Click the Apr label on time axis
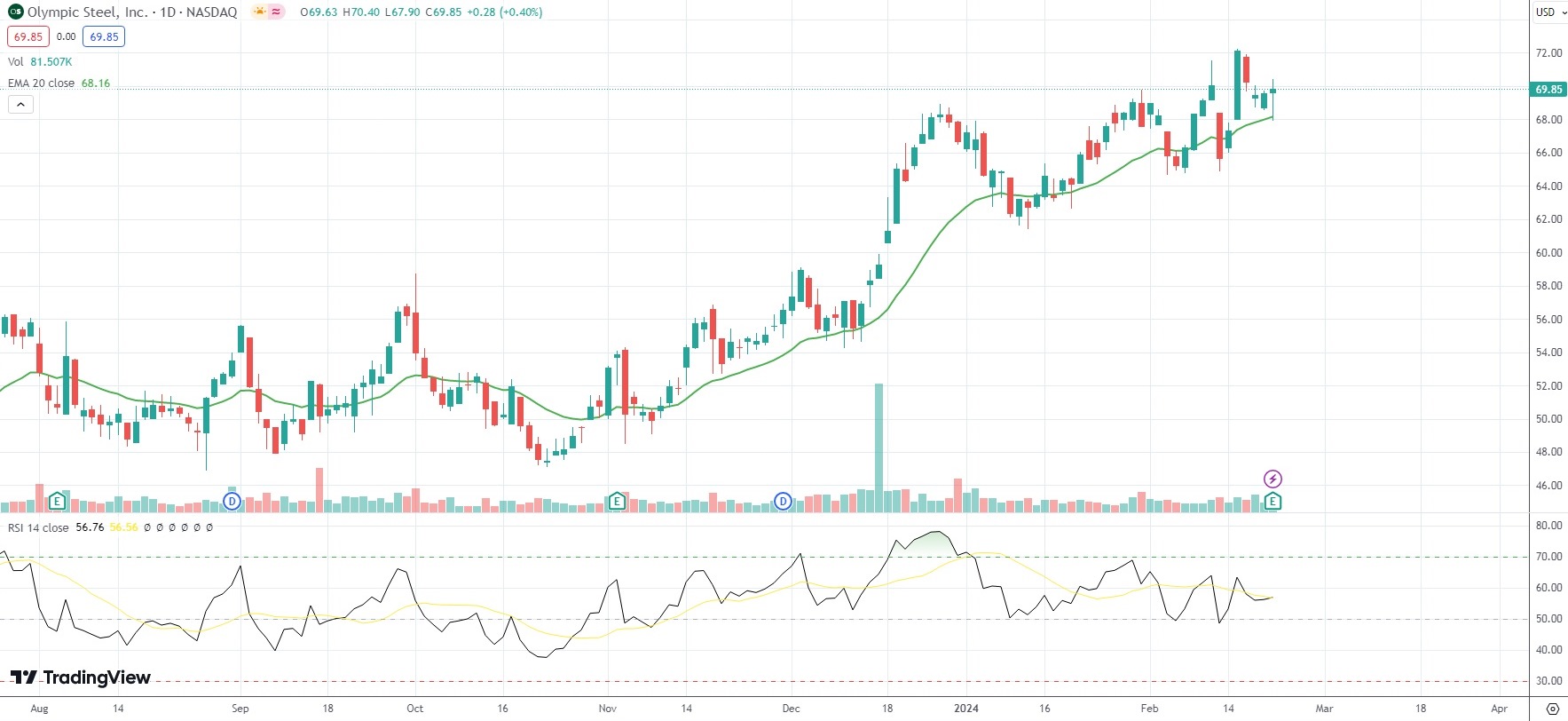The height and width of the screenshot is (721, 1568). 1499,709
